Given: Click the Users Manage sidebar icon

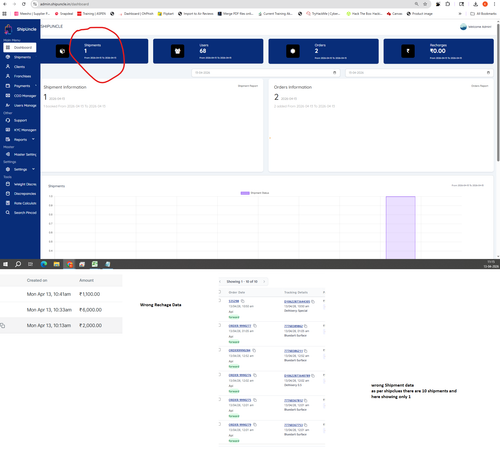Looking at the screenshot, I should click(x=8, y=105).
